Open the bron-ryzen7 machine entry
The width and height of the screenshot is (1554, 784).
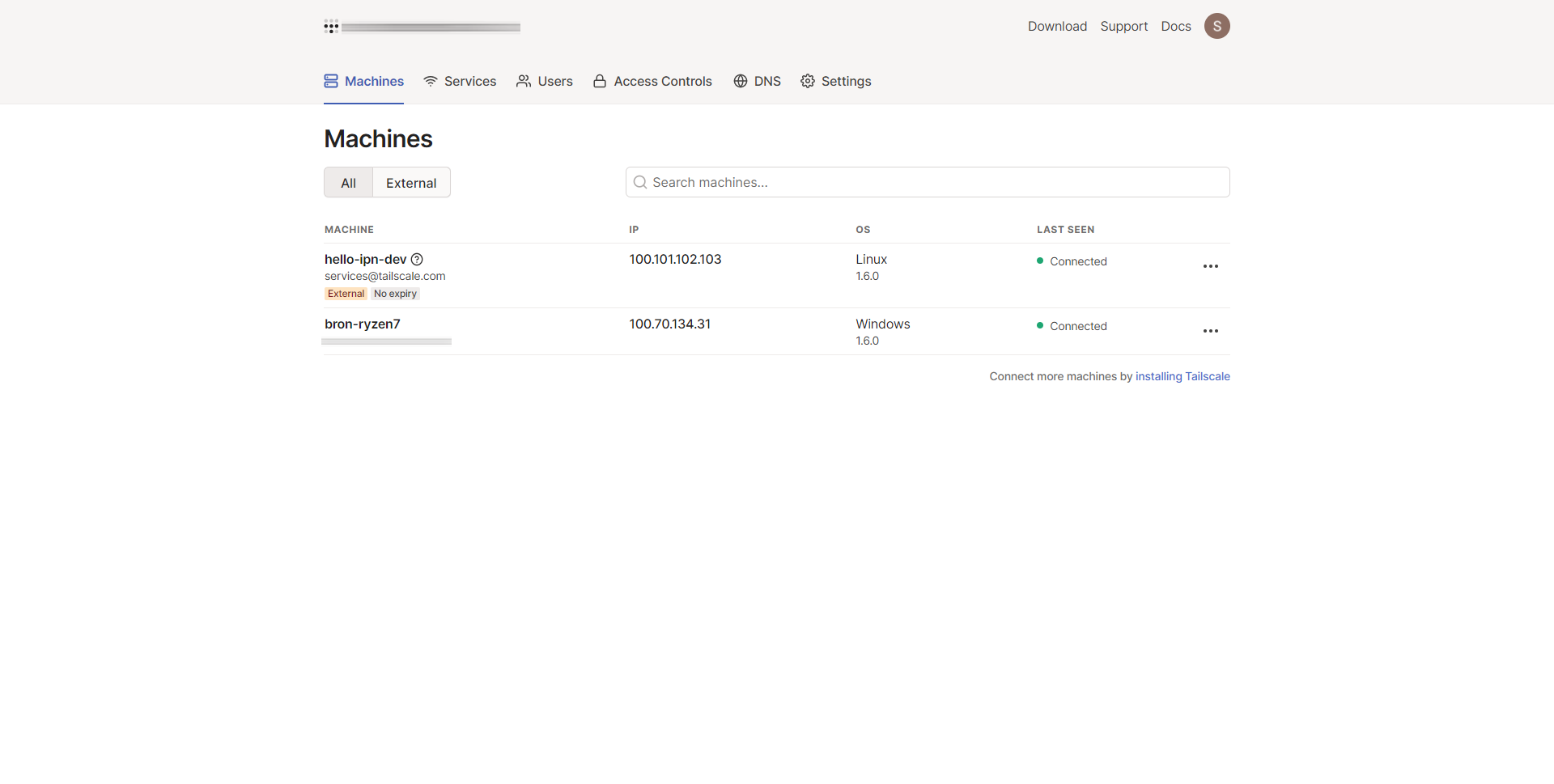tap(363, 324)
